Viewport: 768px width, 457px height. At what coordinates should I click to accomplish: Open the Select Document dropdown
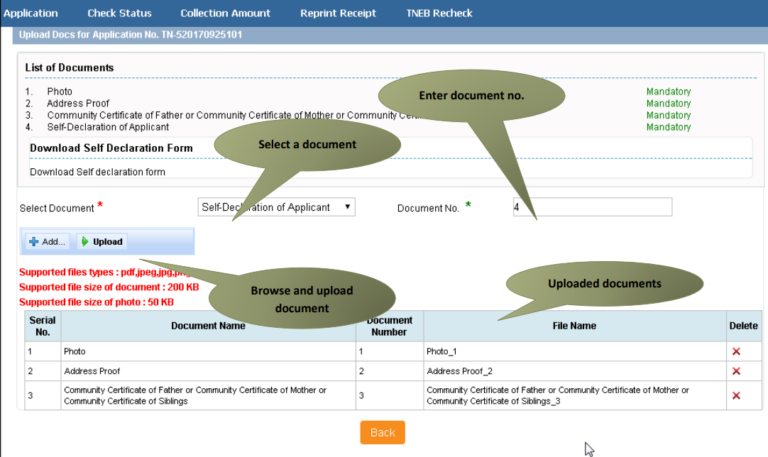[x=276, y=207]
